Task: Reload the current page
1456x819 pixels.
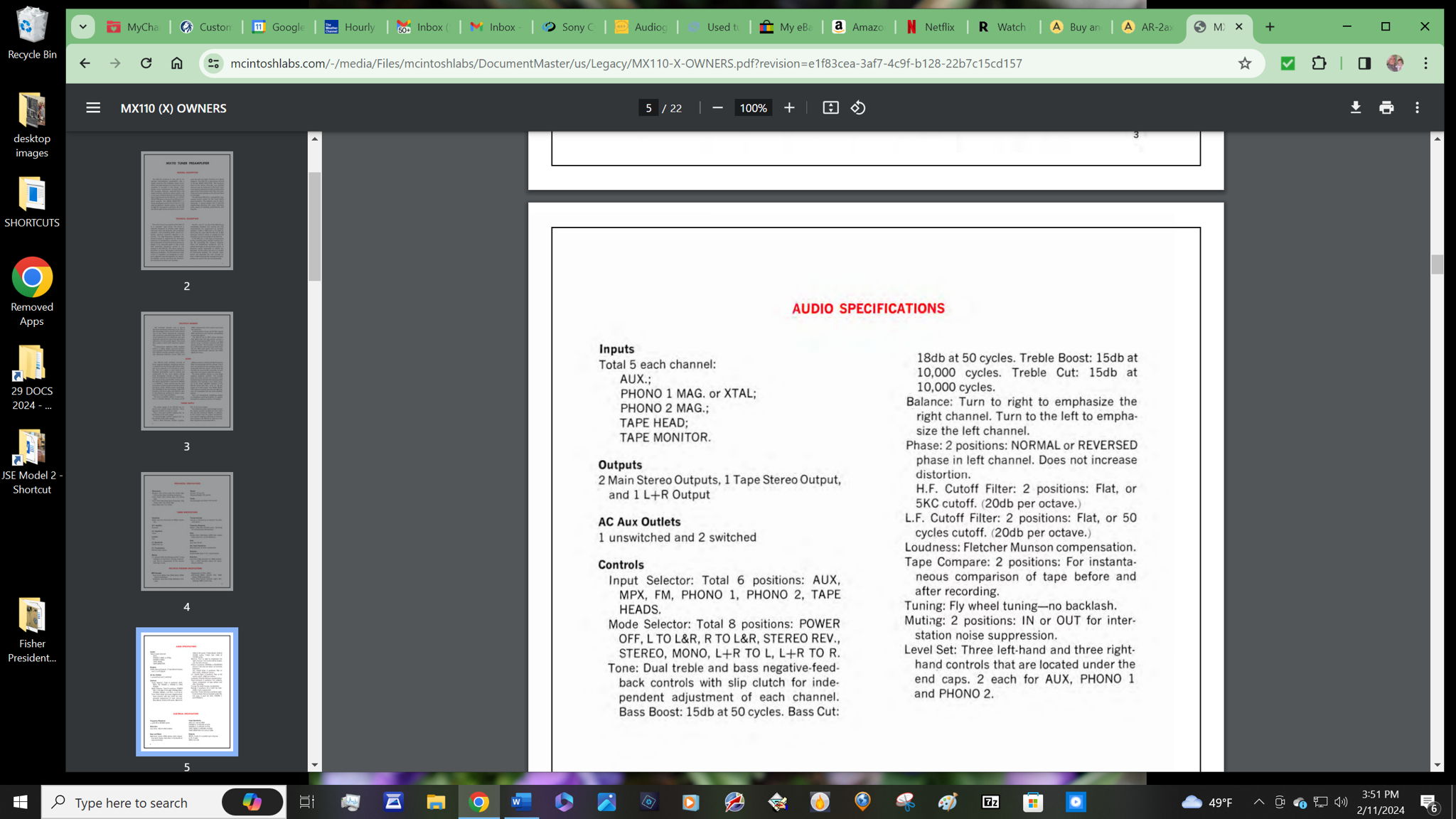Action: (x=146, y=63)
